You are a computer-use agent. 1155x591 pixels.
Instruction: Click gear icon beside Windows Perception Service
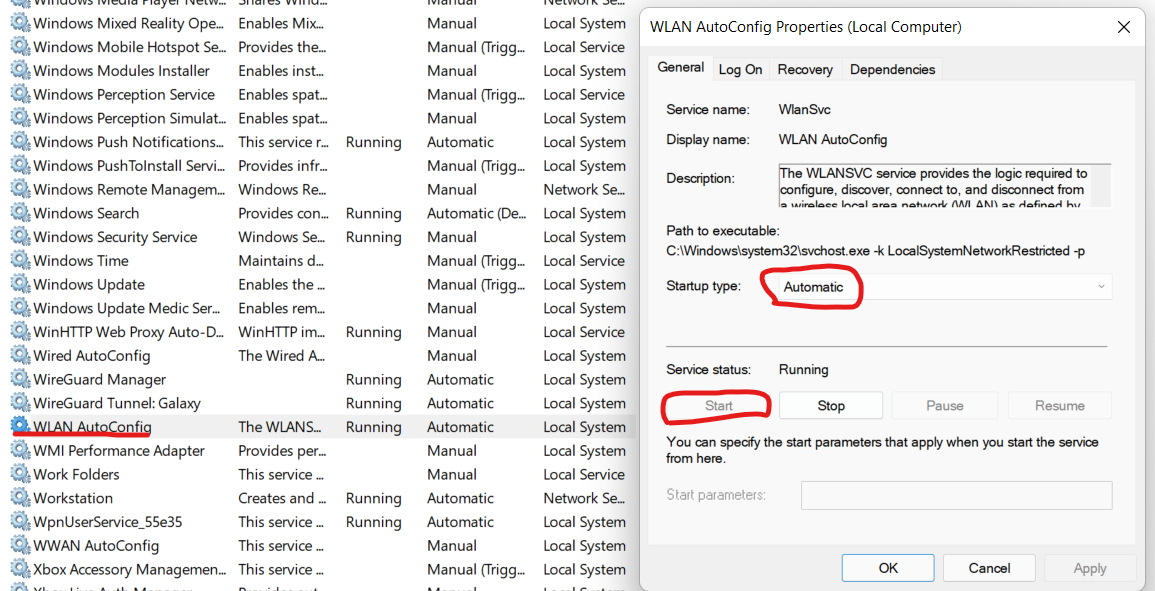[20, 94]
